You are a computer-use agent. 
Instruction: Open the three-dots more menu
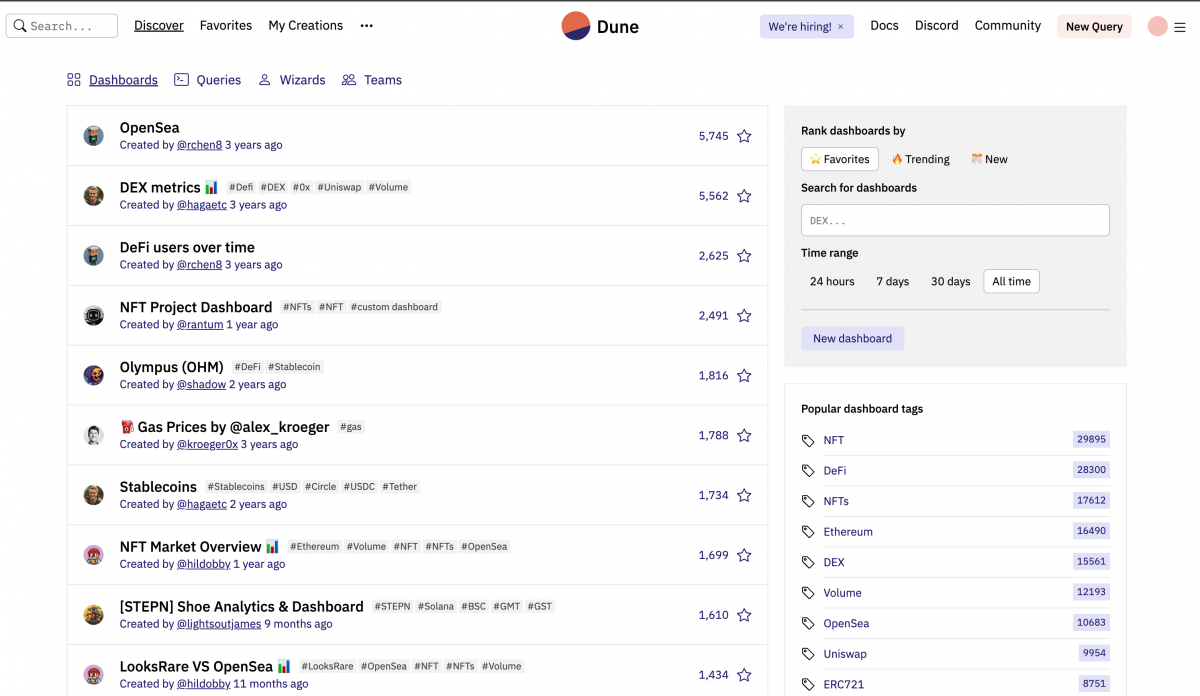[367, 26]
